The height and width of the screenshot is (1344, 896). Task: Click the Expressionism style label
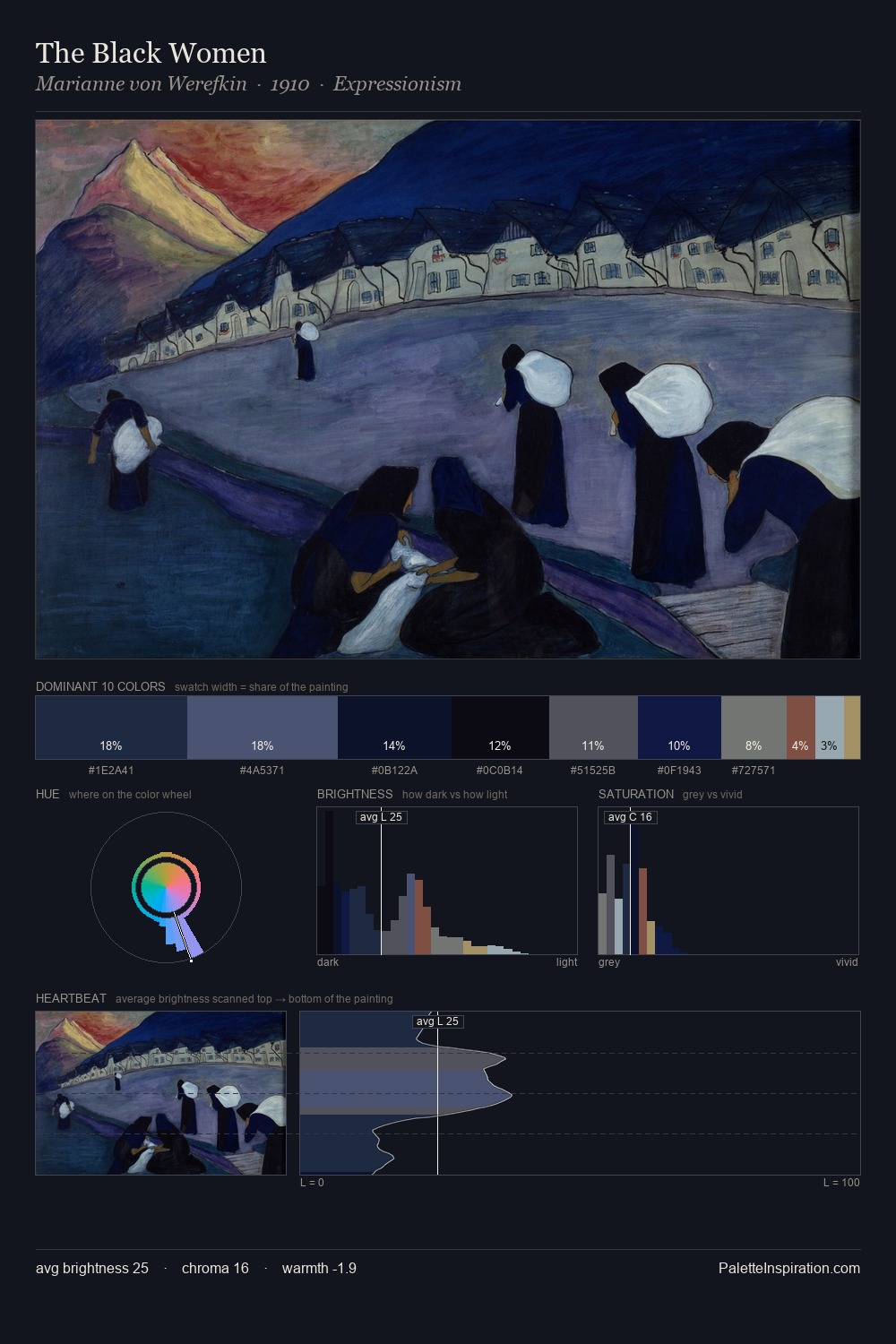click(x=397, y=84)
